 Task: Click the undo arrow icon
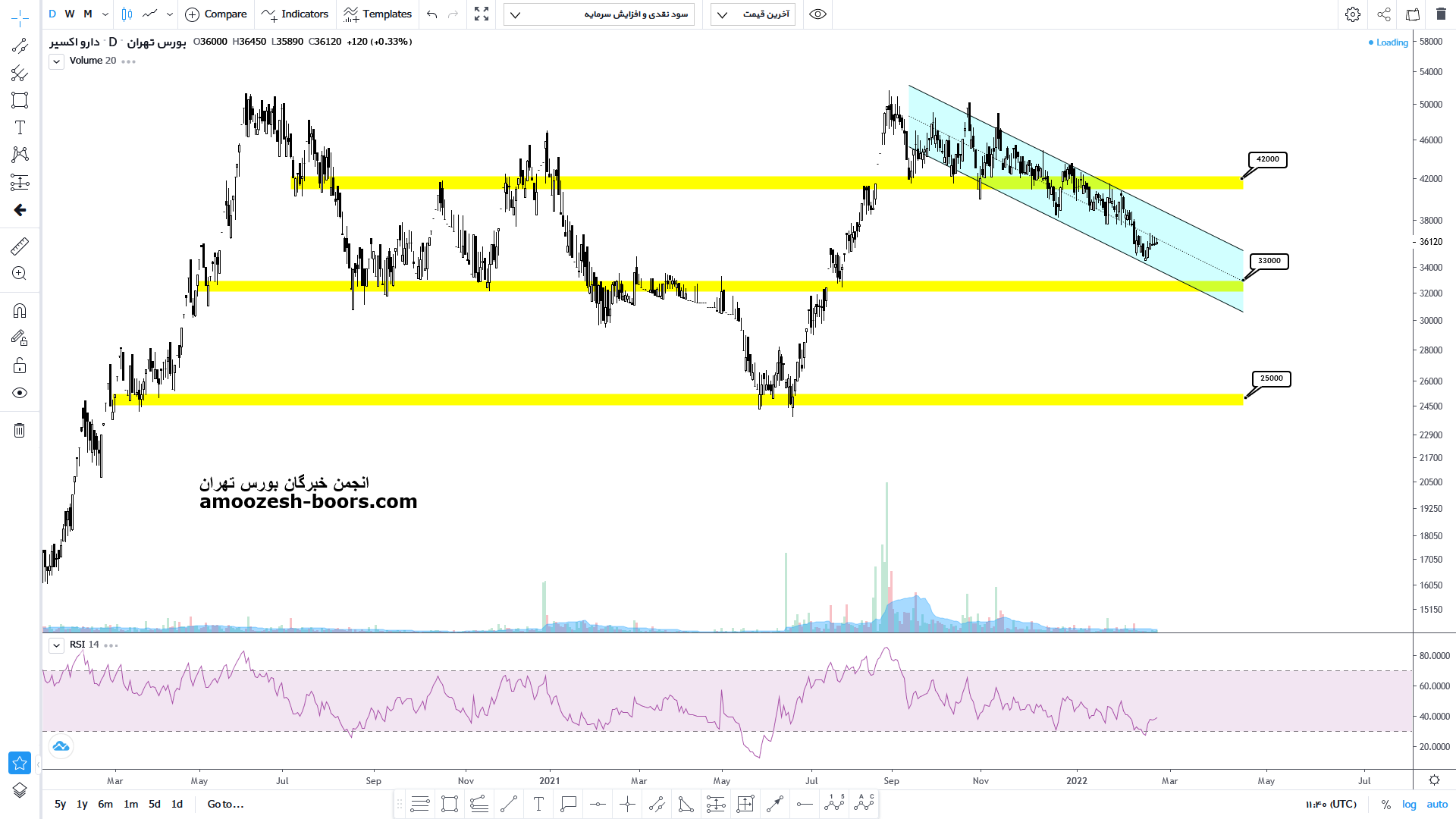[x=431, y=14]
